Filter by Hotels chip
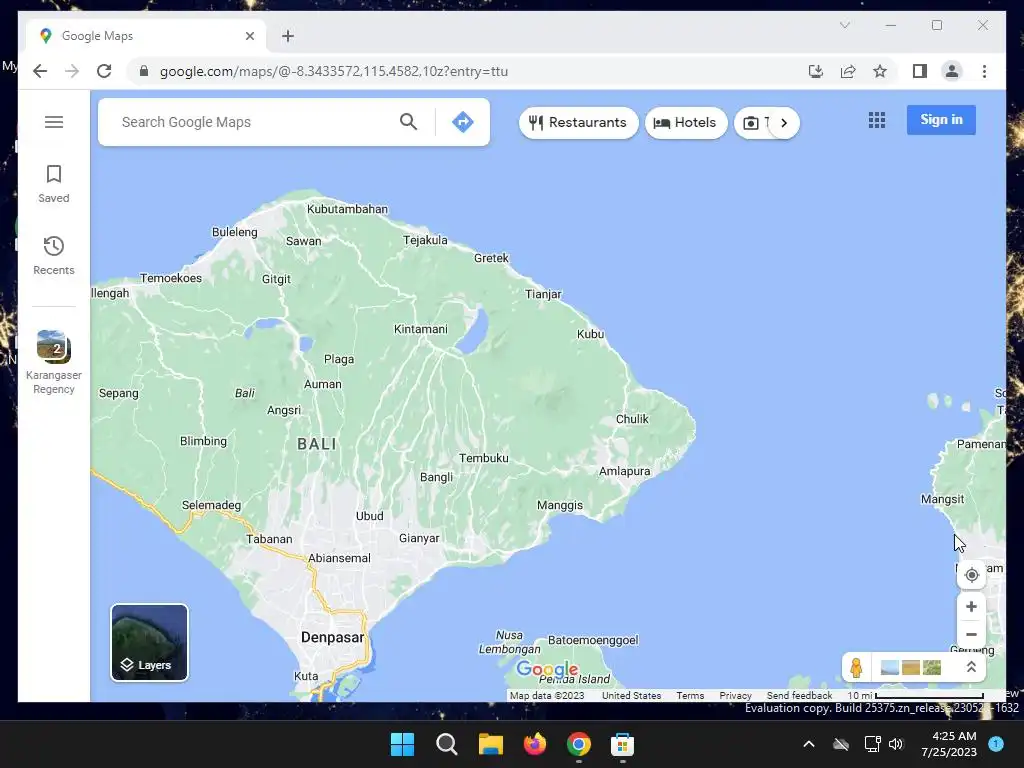Viewport: 1024px width, 768px height. [x=686, y=123]
